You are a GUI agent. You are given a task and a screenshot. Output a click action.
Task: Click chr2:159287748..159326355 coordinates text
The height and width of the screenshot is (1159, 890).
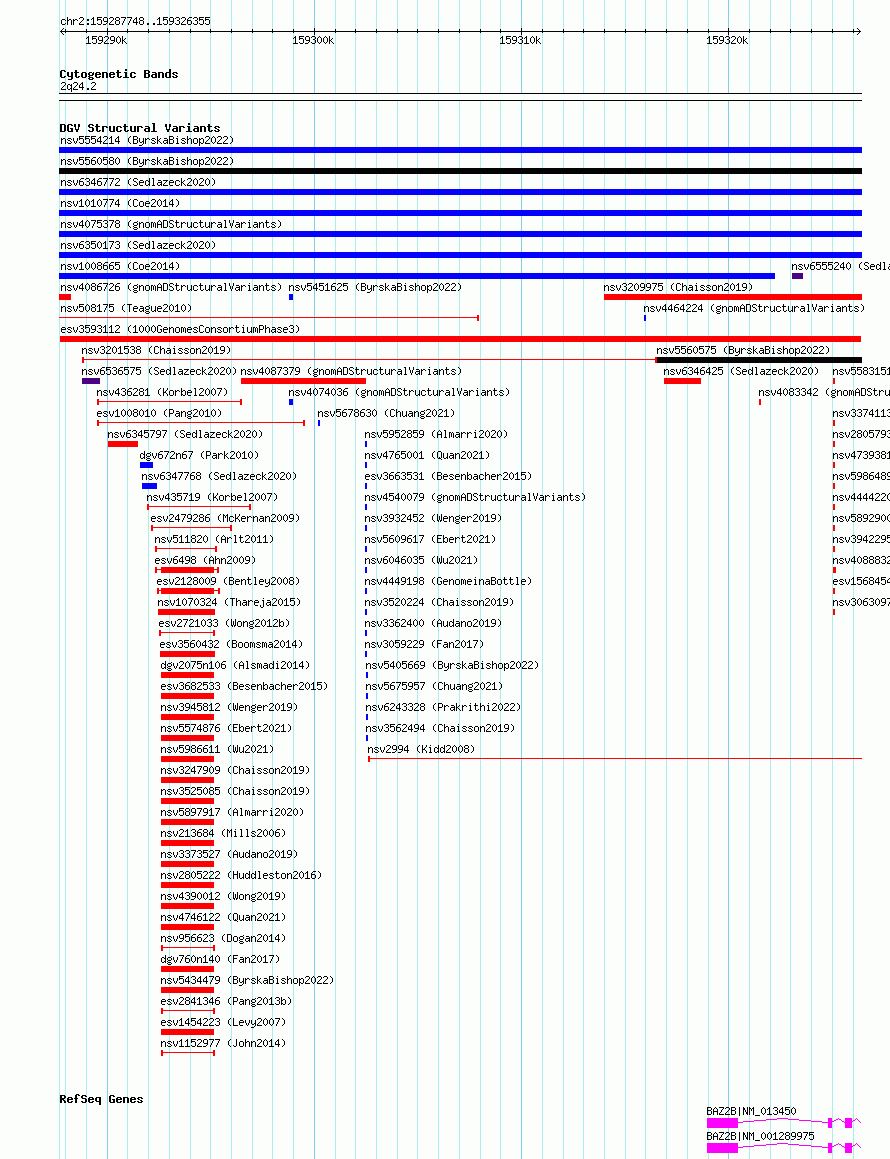pyautogui.click(x=135, y=21)
